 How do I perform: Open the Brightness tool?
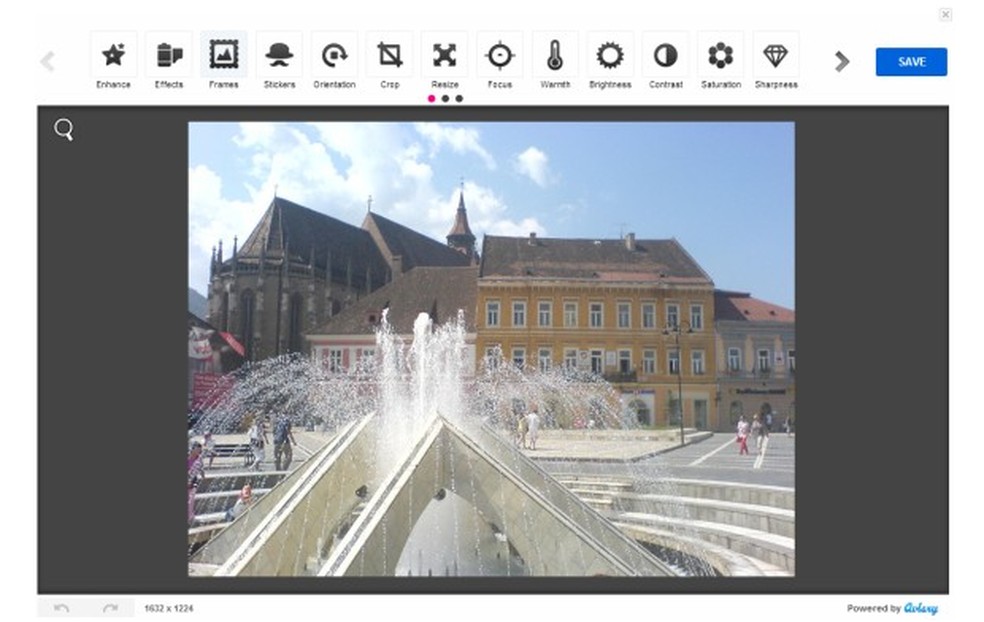611,61
